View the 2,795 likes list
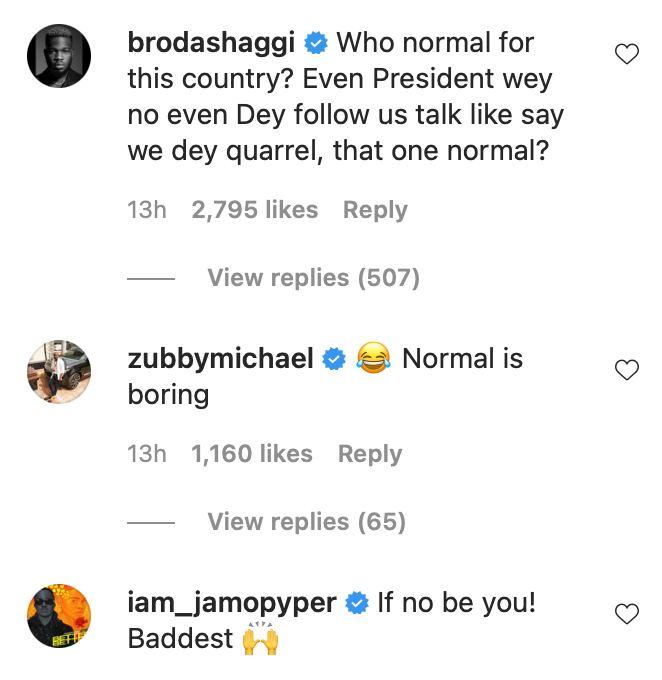 point(254,210)
